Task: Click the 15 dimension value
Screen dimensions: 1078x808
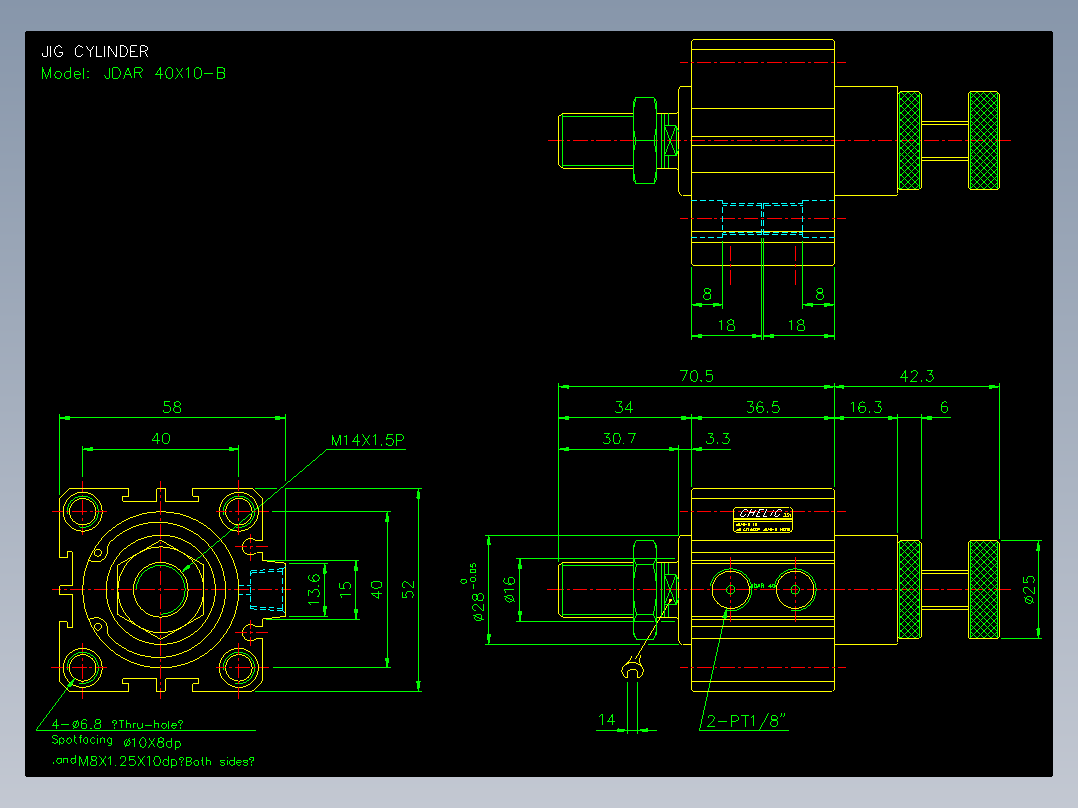Action: tap(345, 589)
